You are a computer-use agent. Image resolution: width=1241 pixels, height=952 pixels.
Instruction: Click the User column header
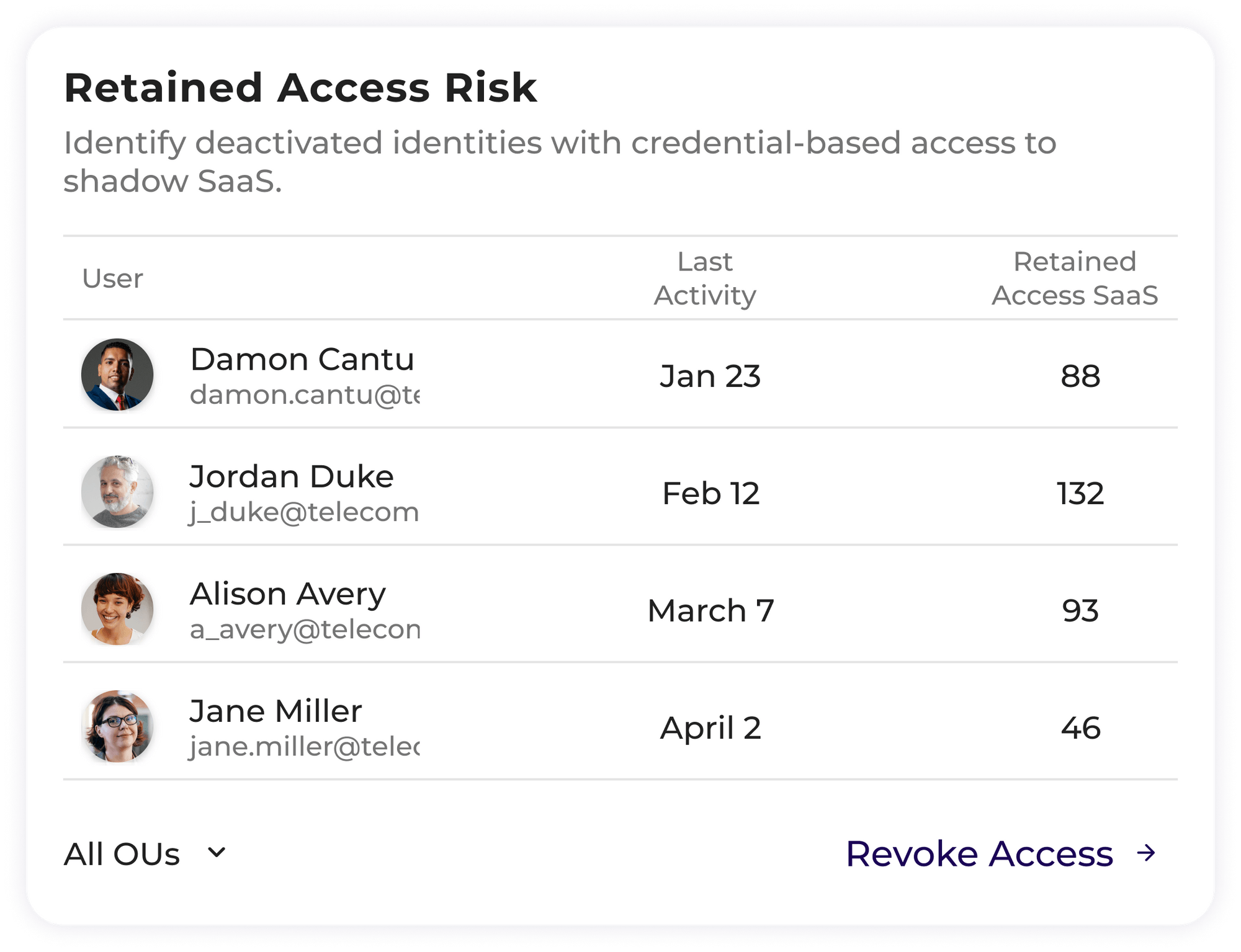point(112,278)
